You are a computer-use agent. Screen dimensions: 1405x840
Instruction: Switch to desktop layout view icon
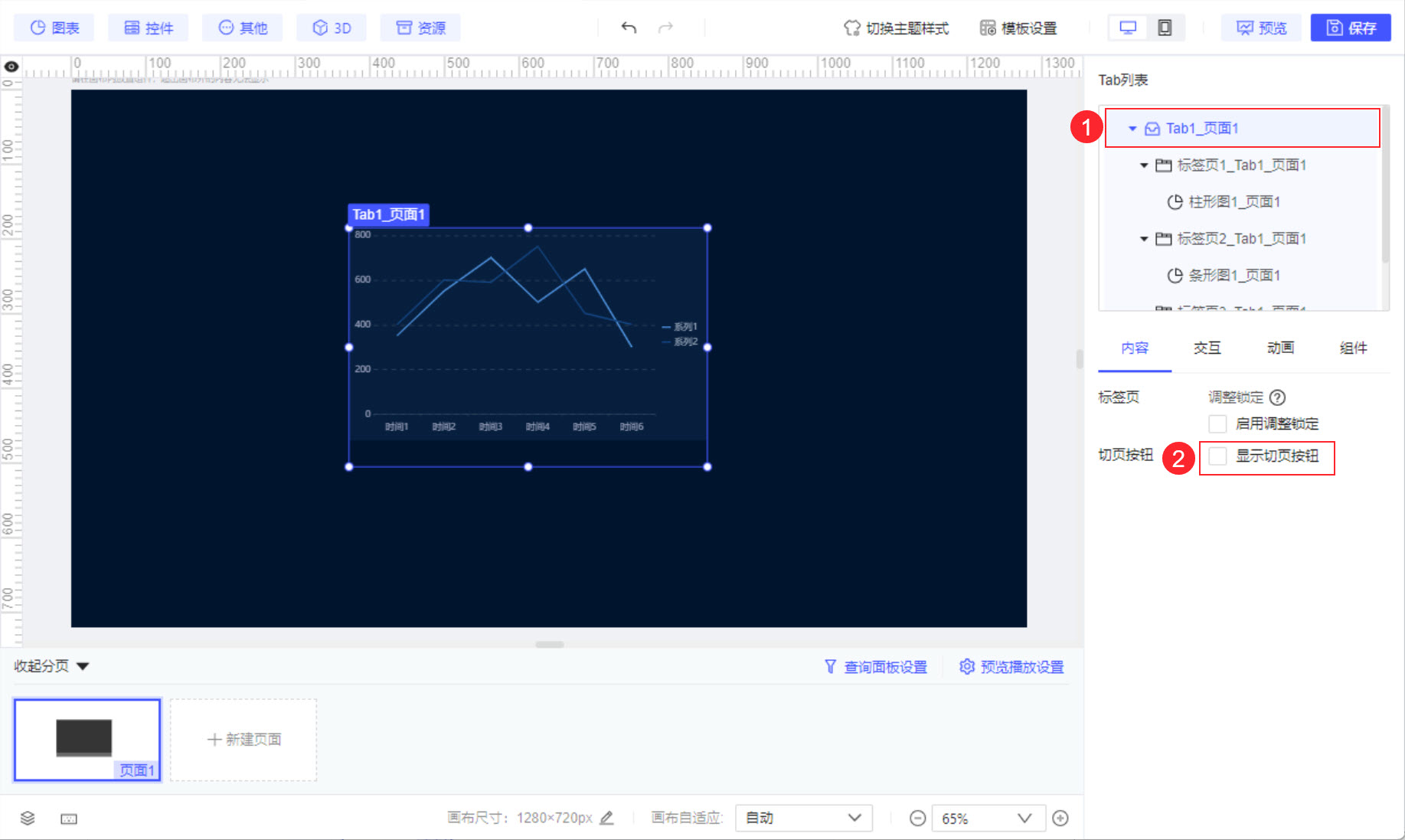(x=1128, y=28)
